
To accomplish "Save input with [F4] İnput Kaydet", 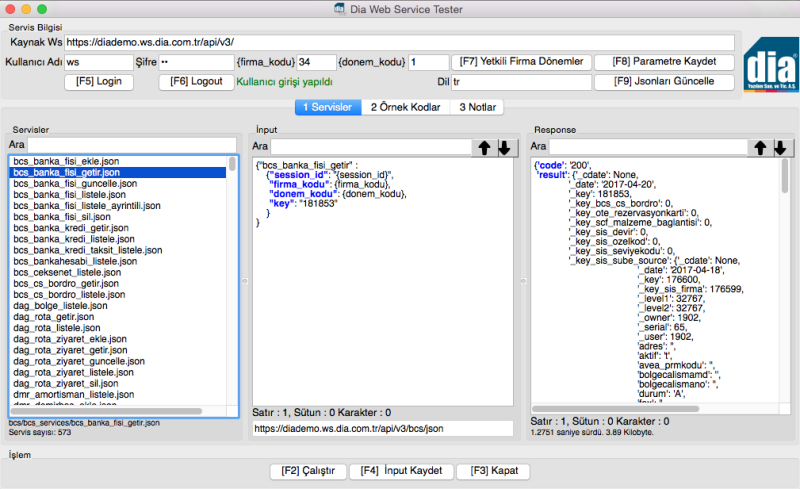I will (x=402, y=471).
